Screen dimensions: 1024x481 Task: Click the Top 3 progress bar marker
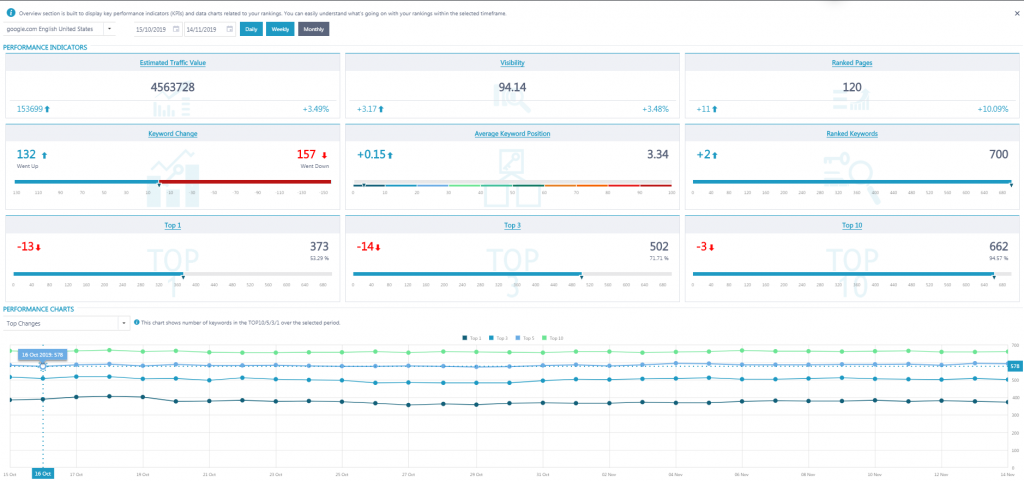pos(581,277)
